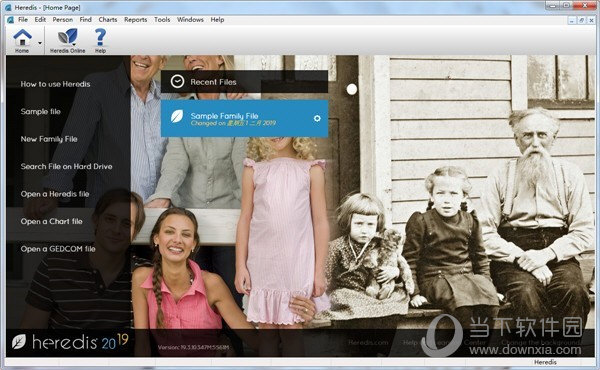
Task: Open the Person menu
Action: (62, 20)
